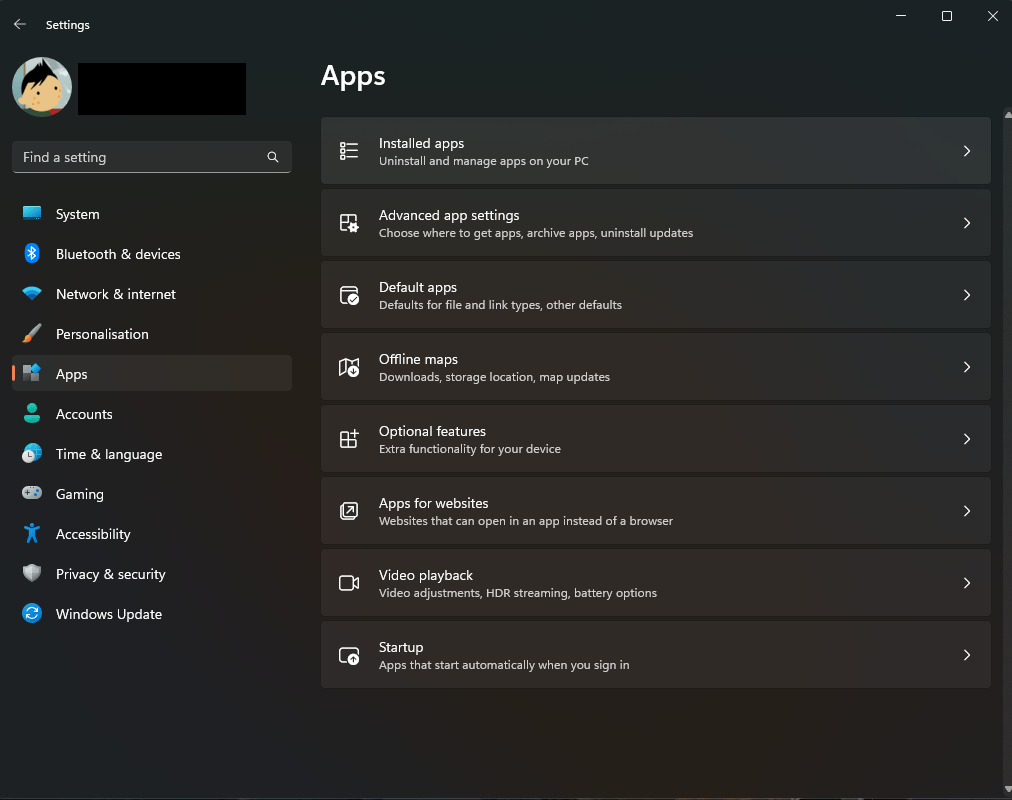
Task: Expand the Startup row chevron
Action: pos(967,655)
